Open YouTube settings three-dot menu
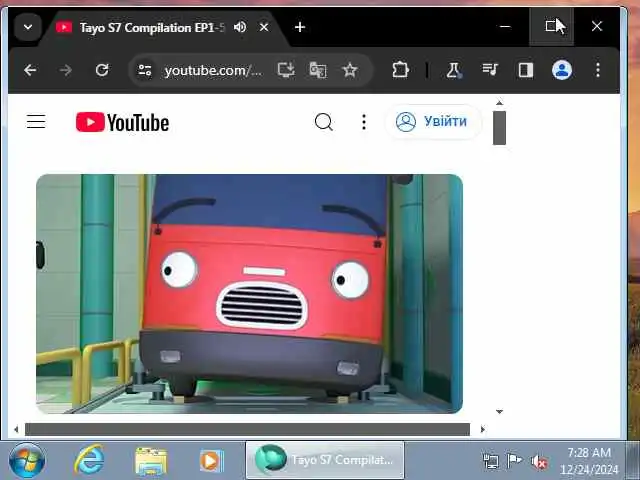 (364, 122)
